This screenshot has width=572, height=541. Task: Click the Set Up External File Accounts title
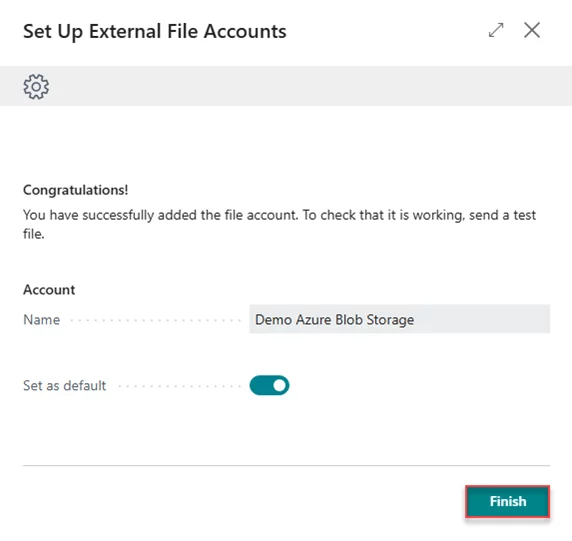(155, 31)
